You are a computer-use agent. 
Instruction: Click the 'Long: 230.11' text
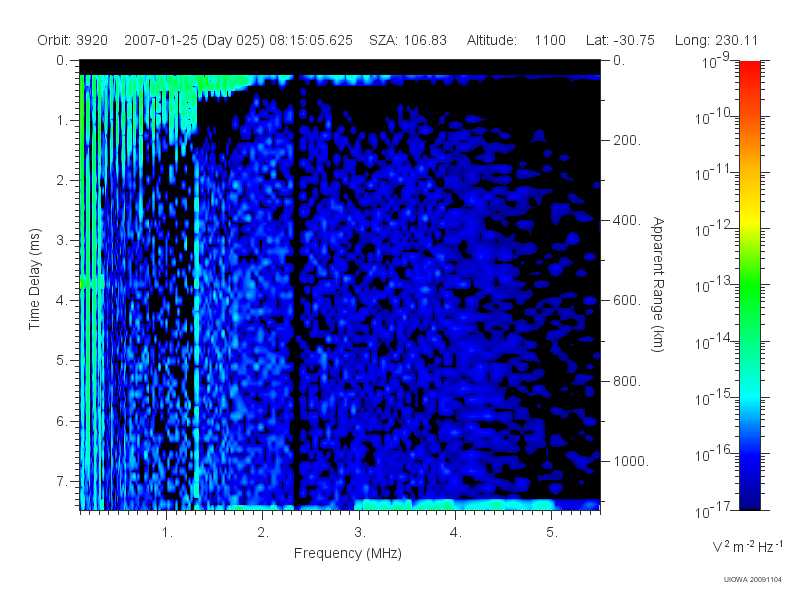[x=716, y=40]
